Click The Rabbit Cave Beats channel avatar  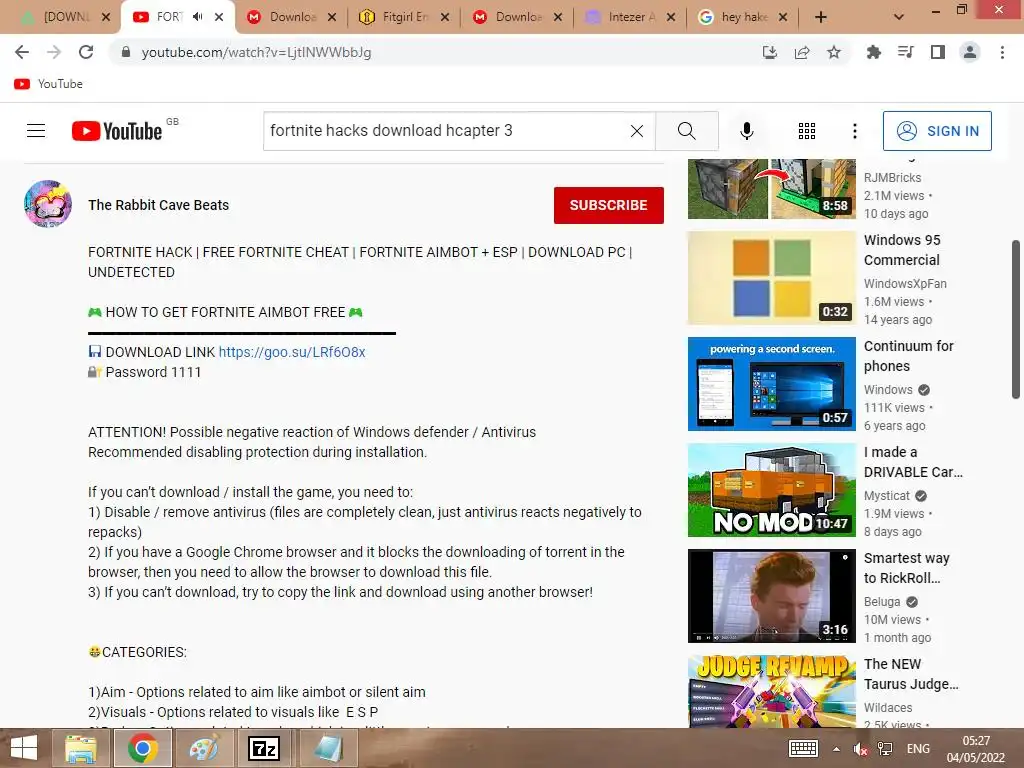tap(48, 204)
